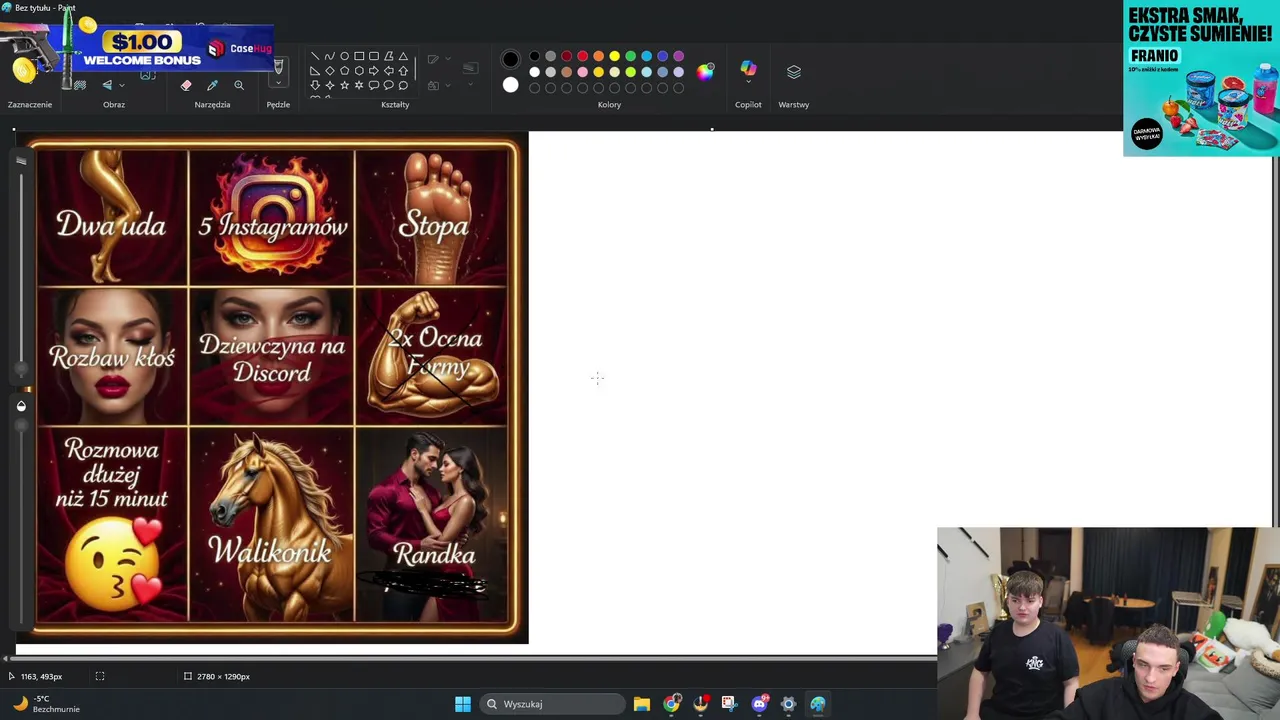The height and width of the screenshot is (720, 1280).
Task: Choose the hexagon shape
Action: pyautogui.click(x=359, y=71)
